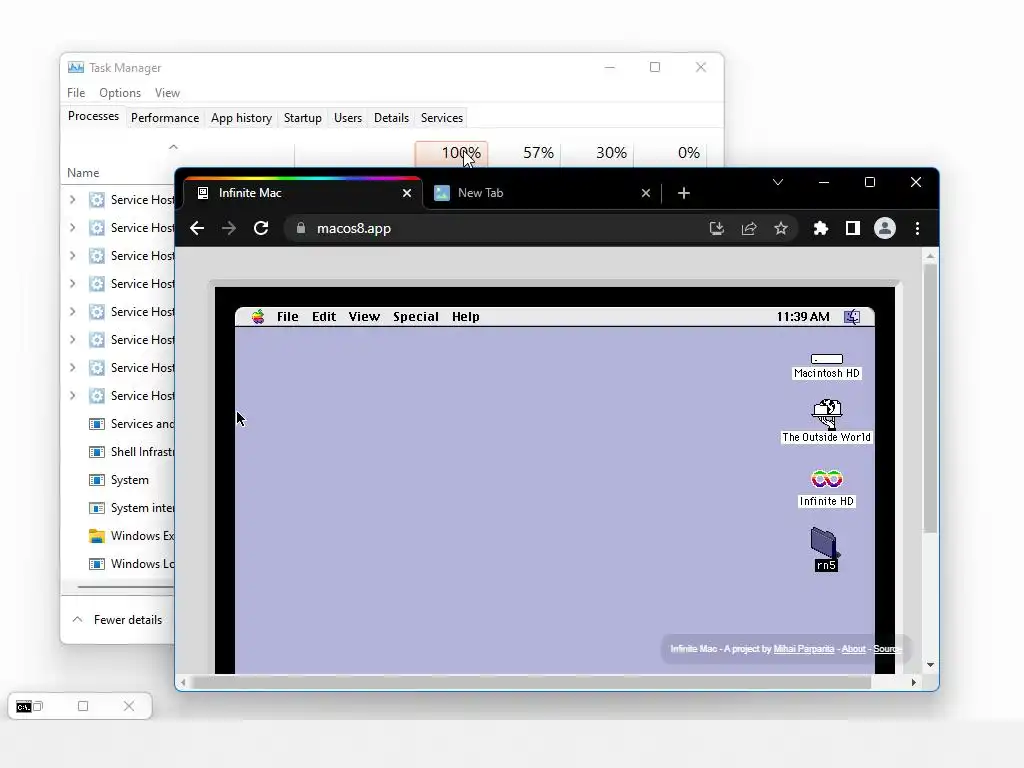Click the browser vertical scrollbar thumb
Screen dimensions: 1024x768
(930, 398)
